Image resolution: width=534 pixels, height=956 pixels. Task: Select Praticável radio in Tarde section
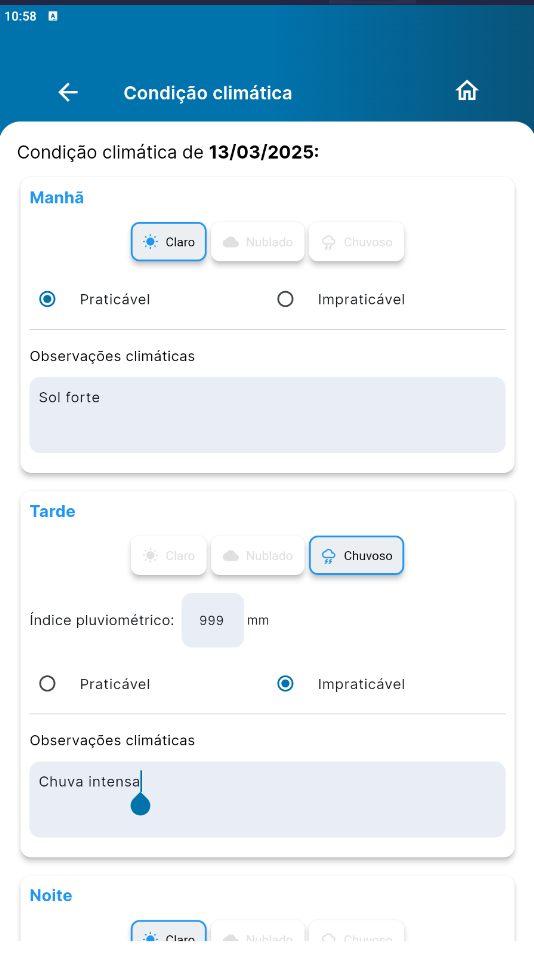(47, 684)
